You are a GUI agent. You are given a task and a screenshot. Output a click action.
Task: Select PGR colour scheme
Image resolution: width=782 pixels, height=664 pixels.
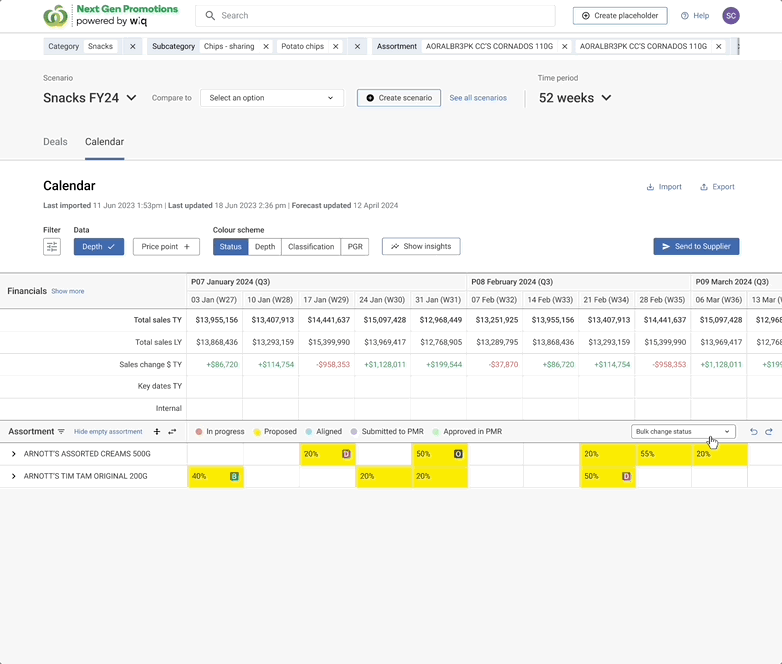pos(355,246)
